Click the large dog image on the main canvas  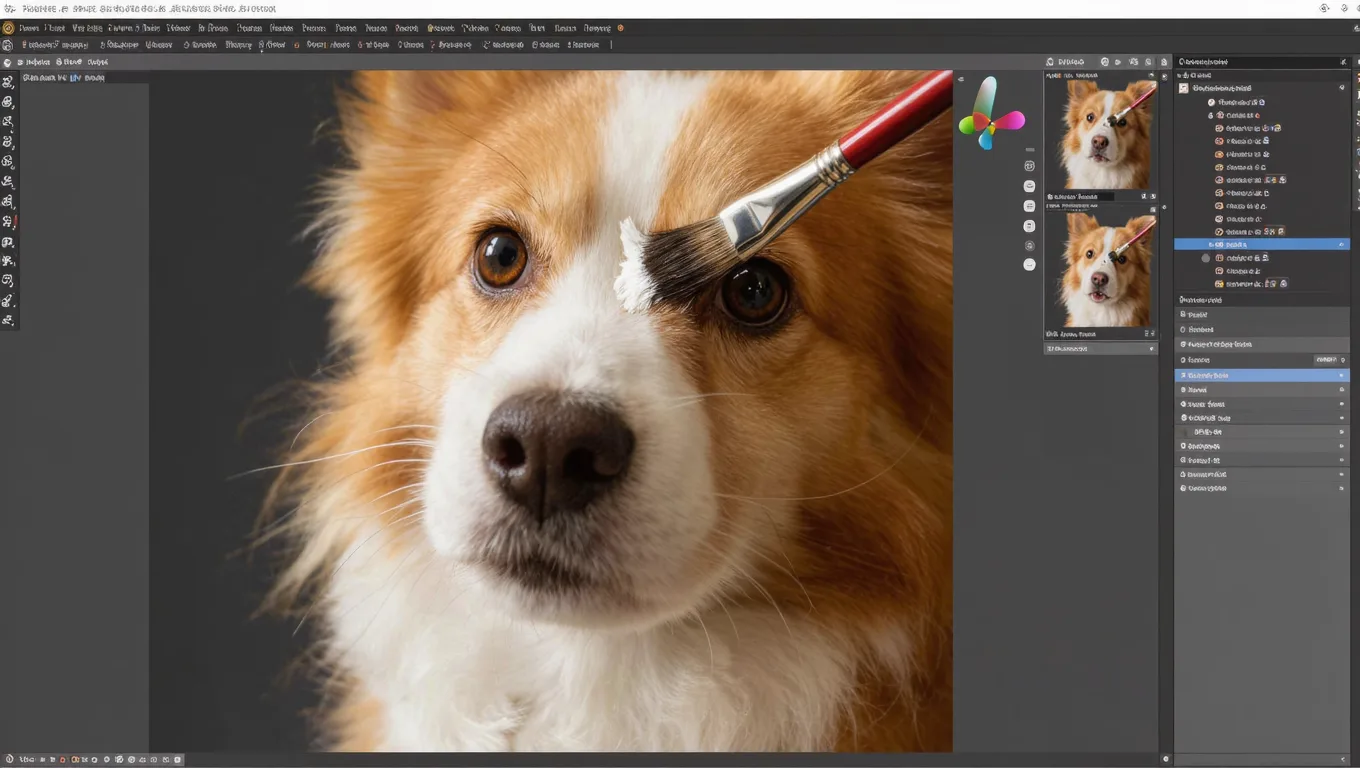(551, 410)
